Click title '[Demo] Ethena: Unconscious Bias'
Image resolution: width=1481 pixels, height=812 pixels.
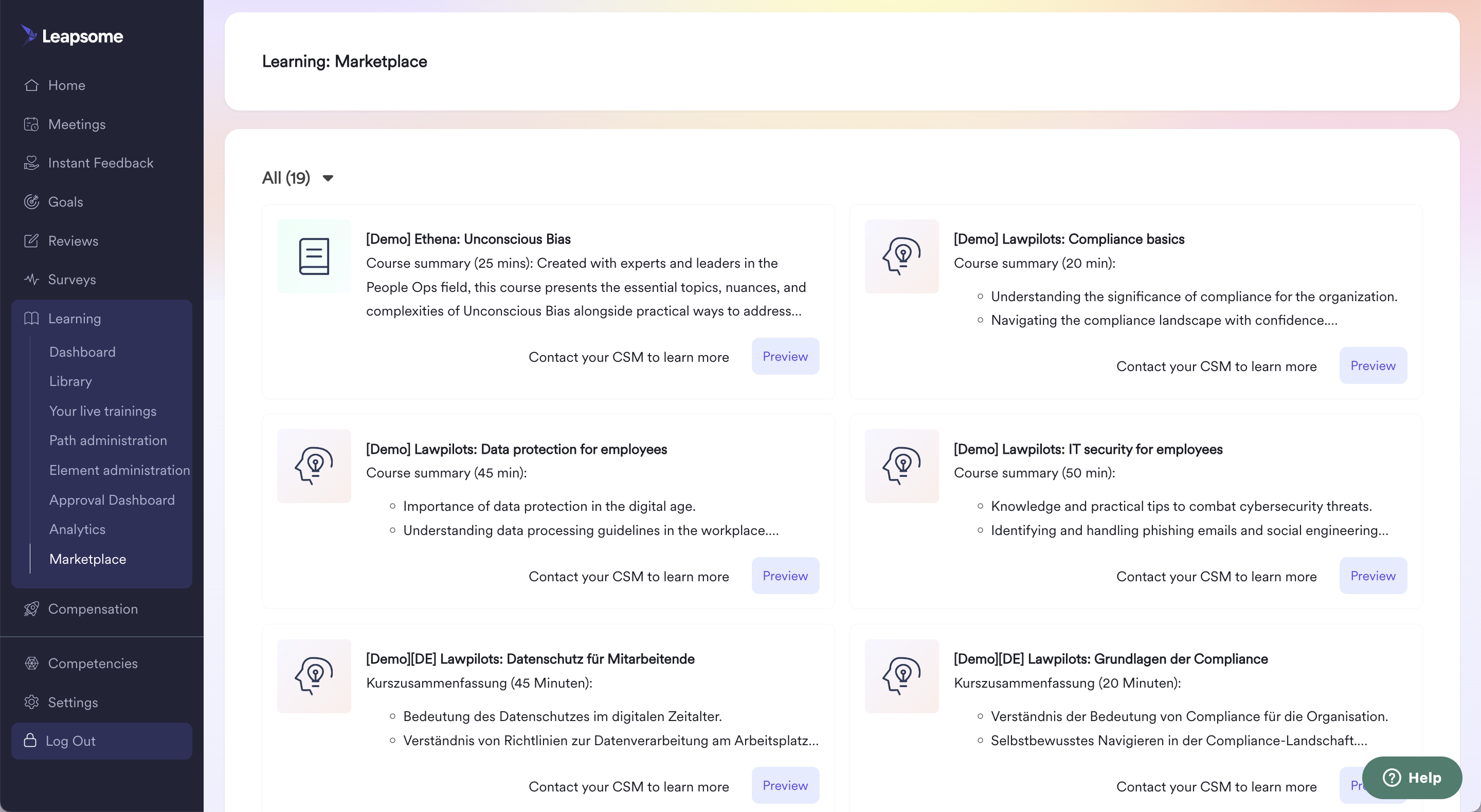tap(468, 239)
